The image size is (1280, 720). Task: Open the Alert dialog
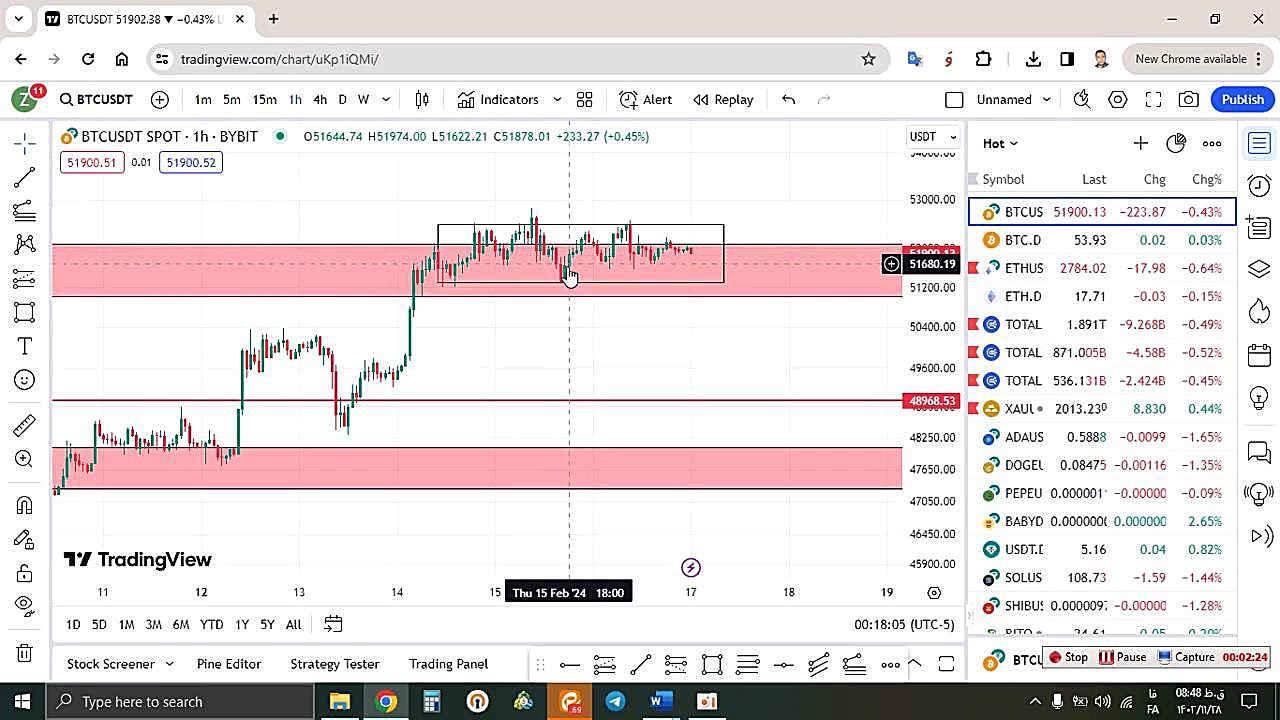pyautogui.click(x=645, y=99)
